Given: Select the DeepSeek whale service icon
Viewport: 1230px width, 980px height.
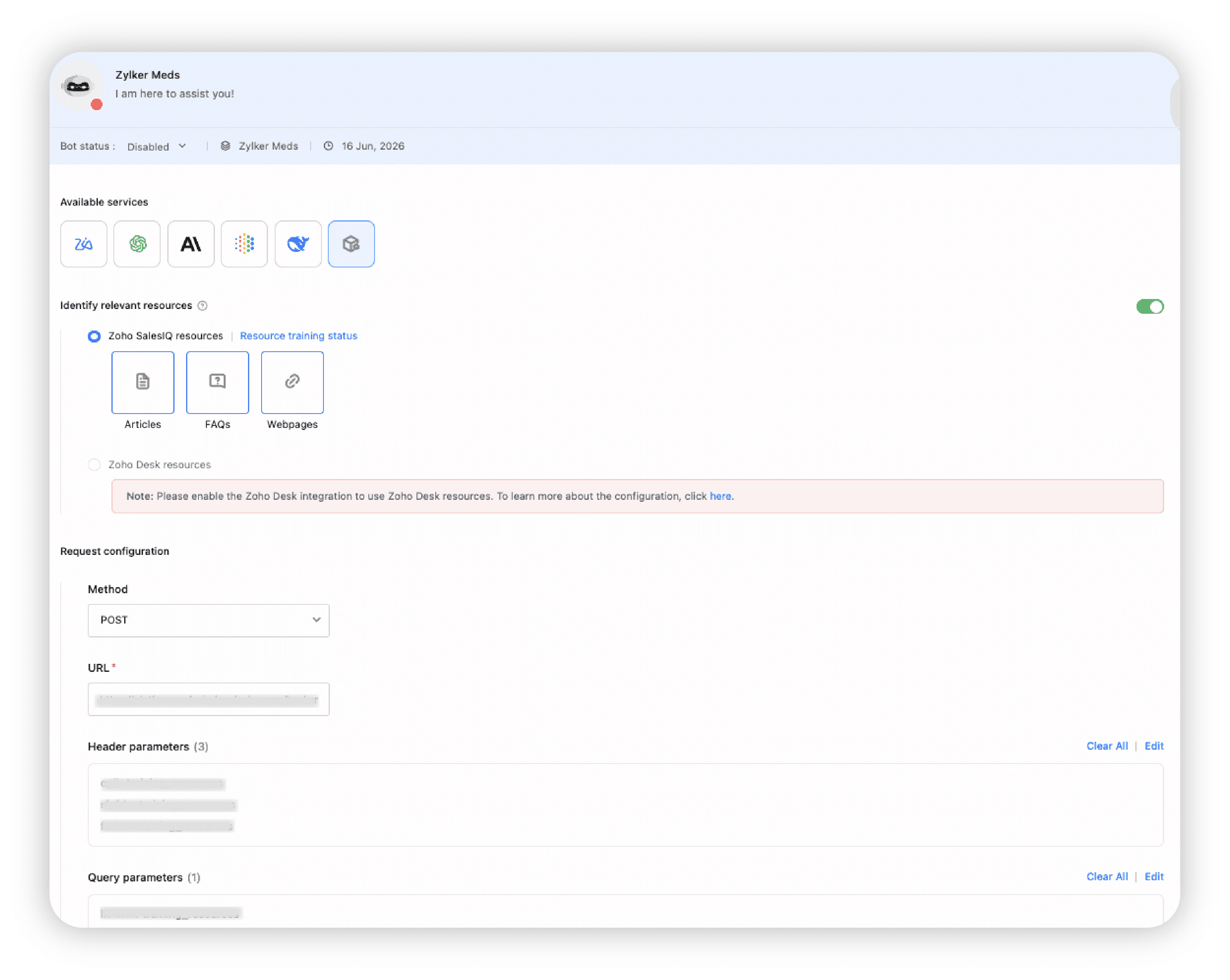Looking at the screenshot, I should pos(298,244).
